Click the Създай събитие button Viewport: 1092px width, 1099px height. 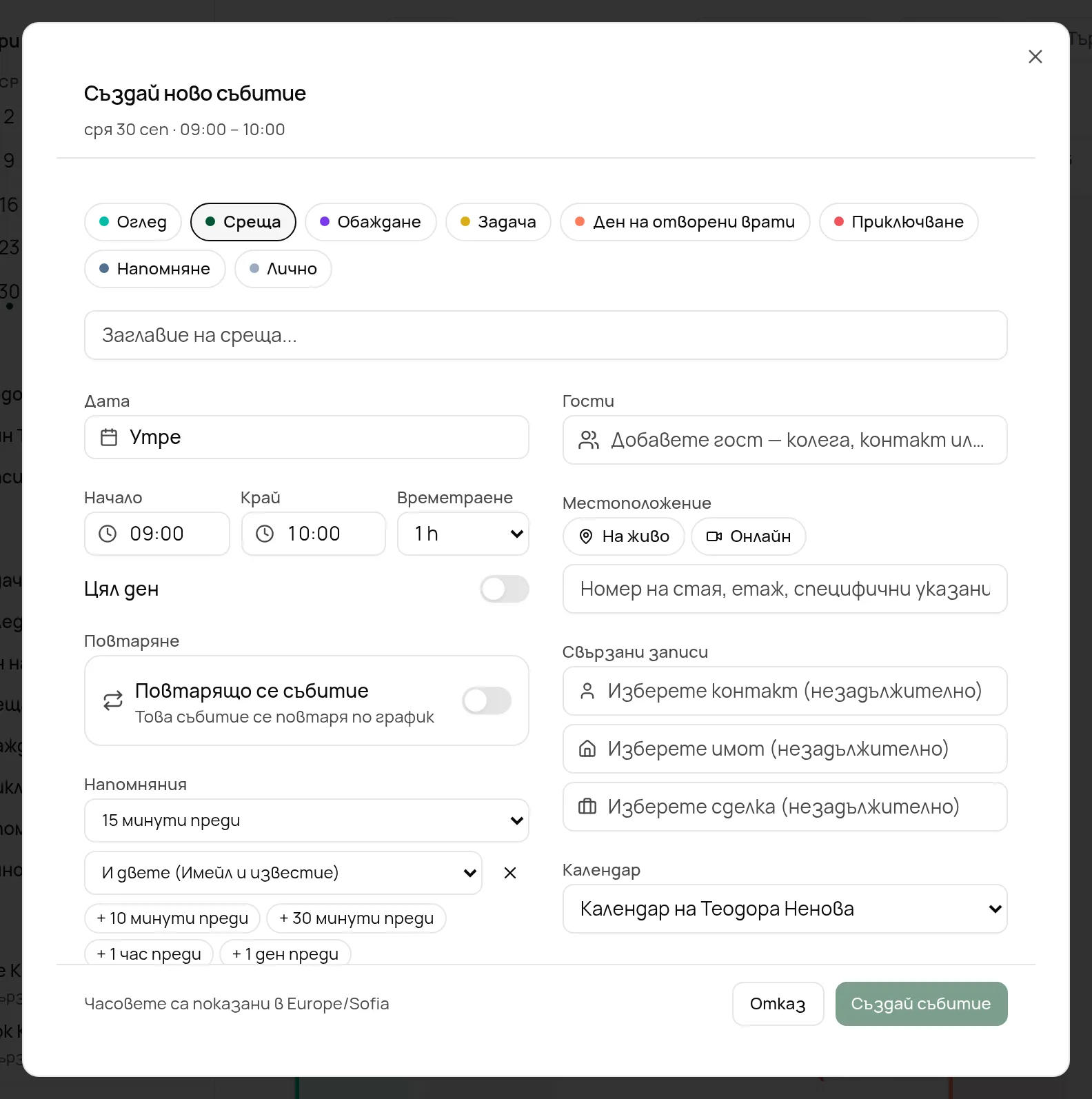point(922,1004)
